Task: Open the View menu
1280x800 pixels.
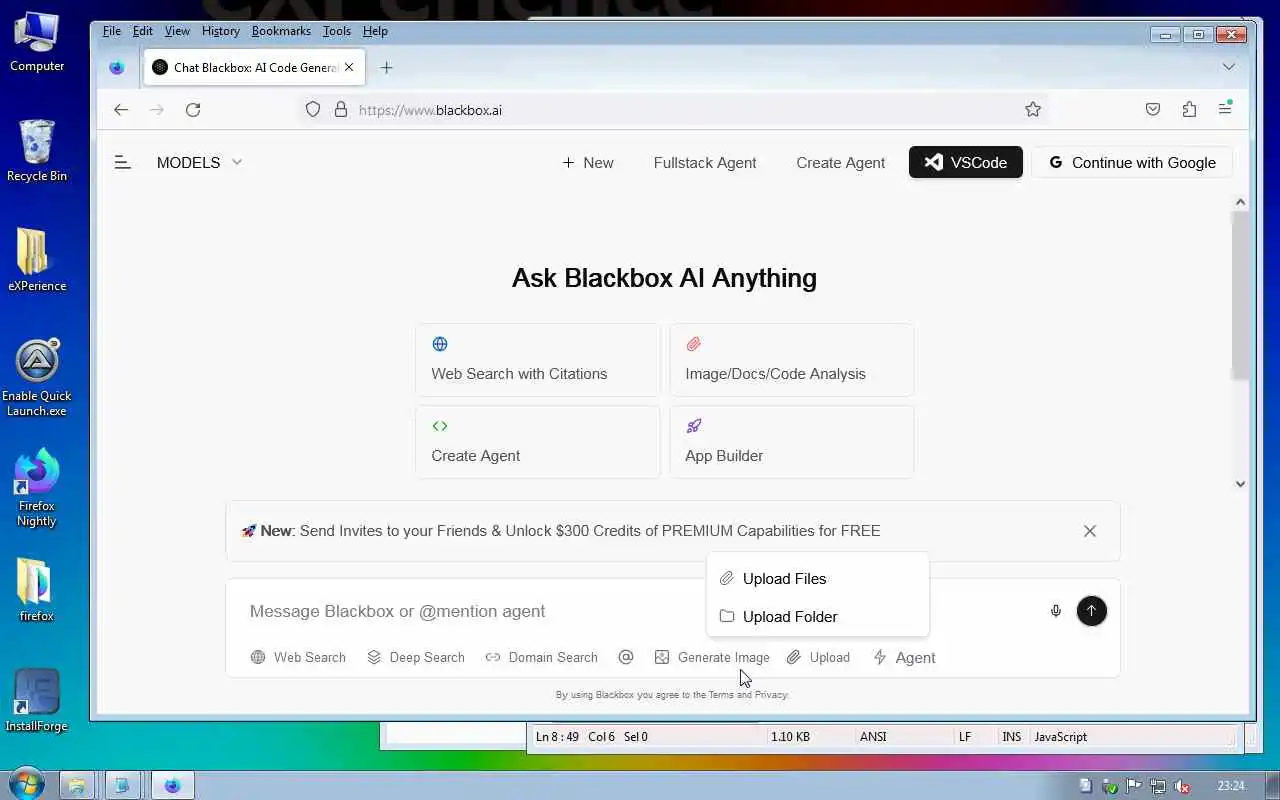Action: coord(177,31)
